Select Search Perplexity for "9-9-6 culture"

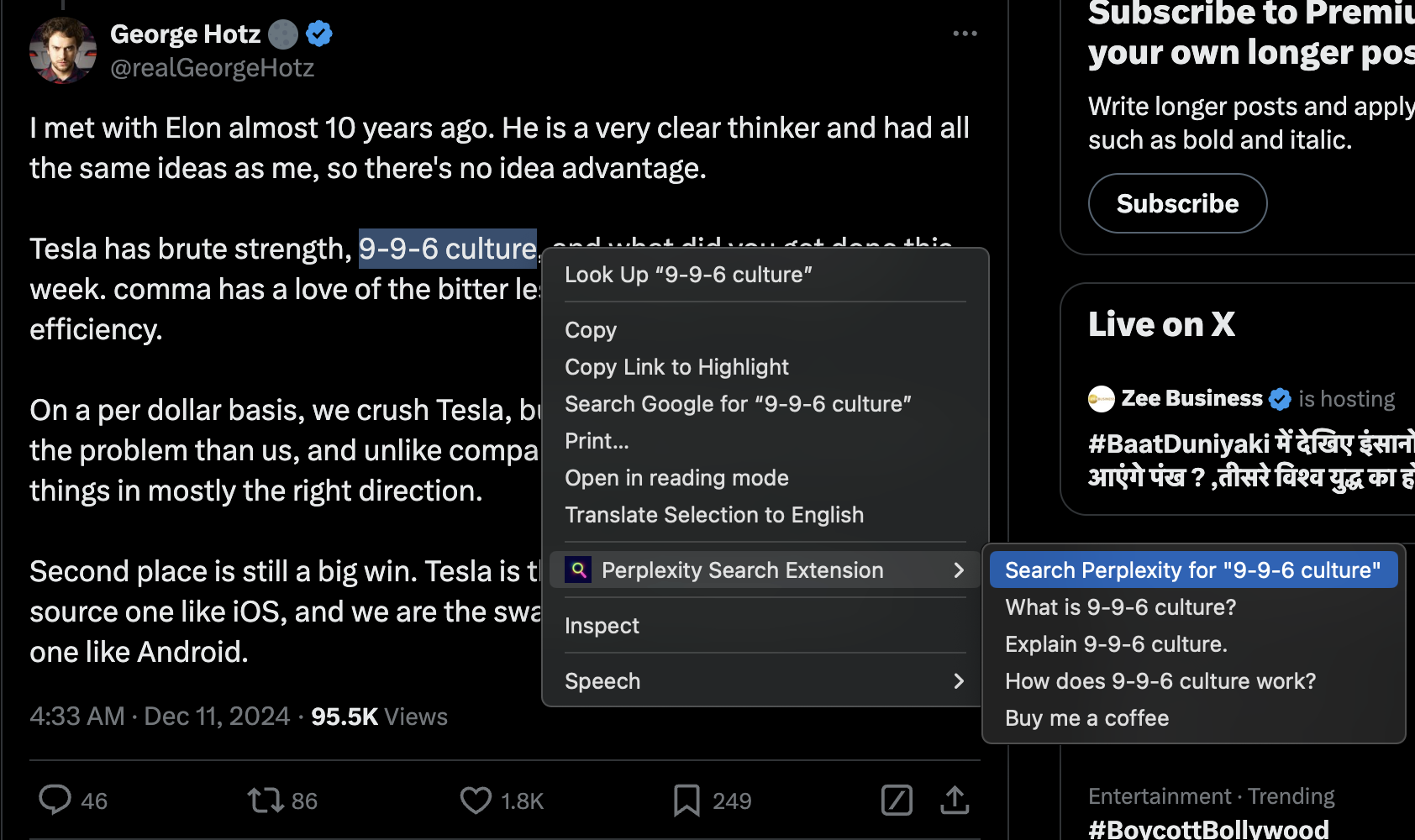(x=1192, y=570)
